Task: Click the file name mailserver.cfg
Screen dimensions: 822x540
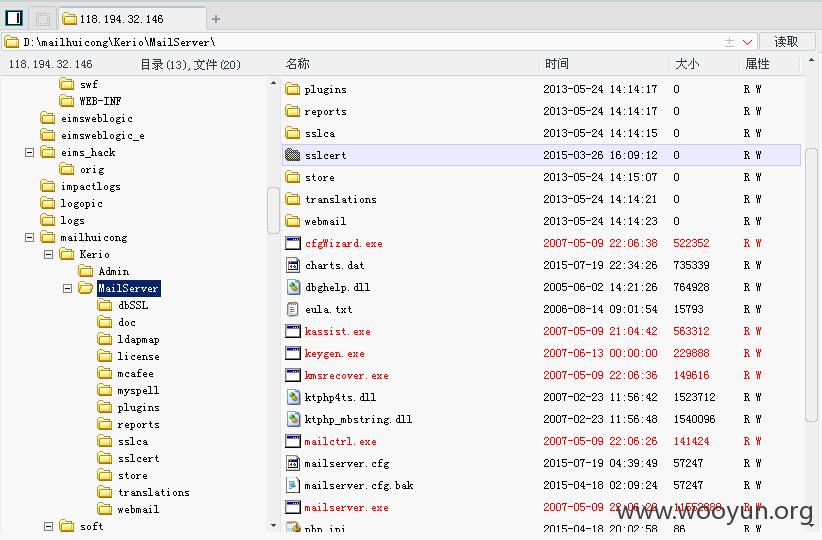Action: coord(347,463)
